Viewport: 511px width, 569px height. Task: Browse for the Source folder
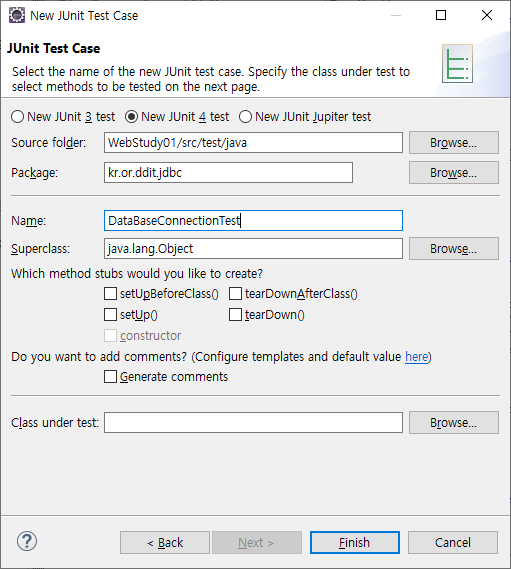point(454,143)
